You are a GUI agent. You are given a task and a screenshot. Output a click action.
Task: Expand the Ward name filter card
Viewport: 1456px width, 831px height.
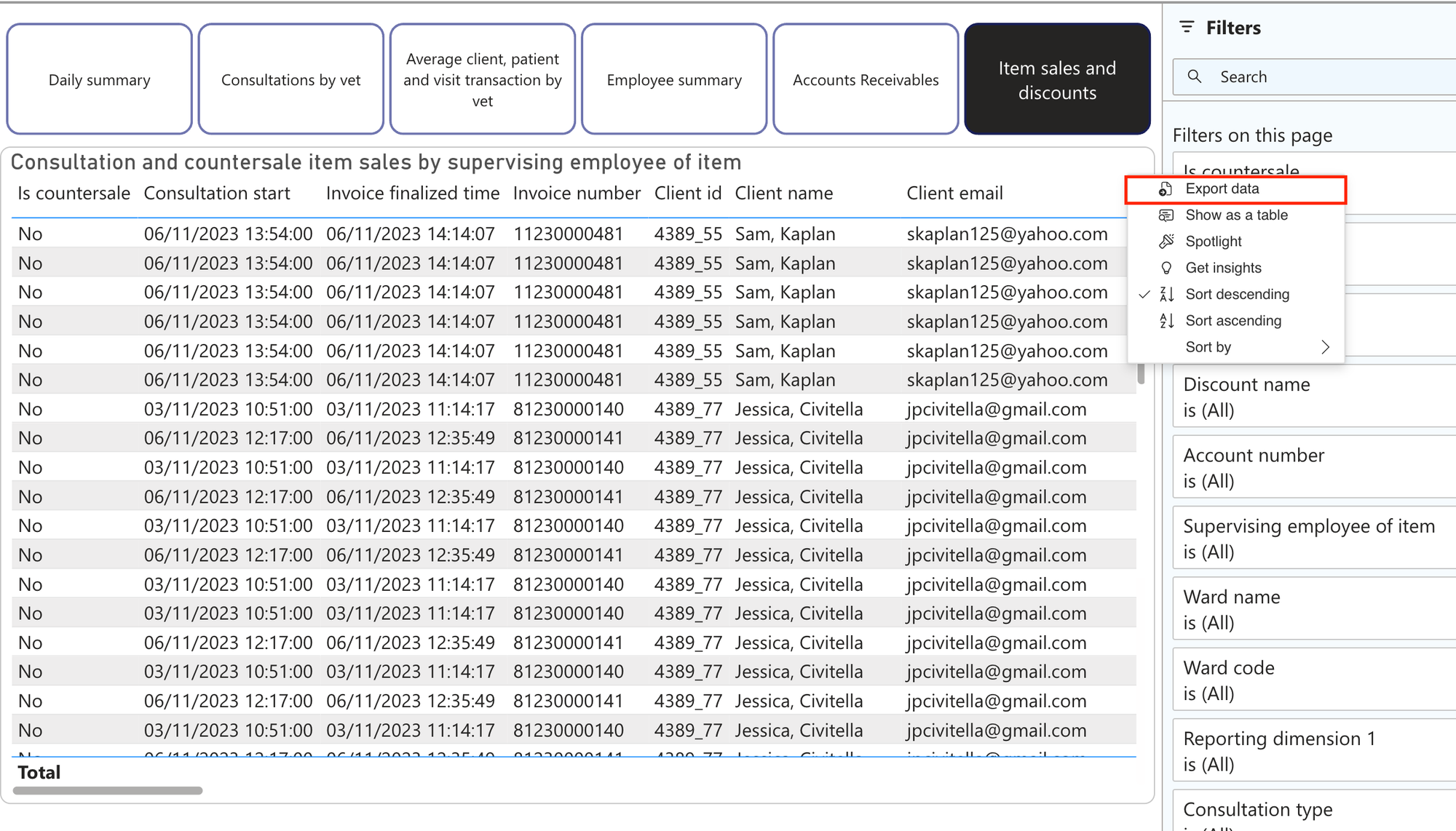tap(1315, 609)
